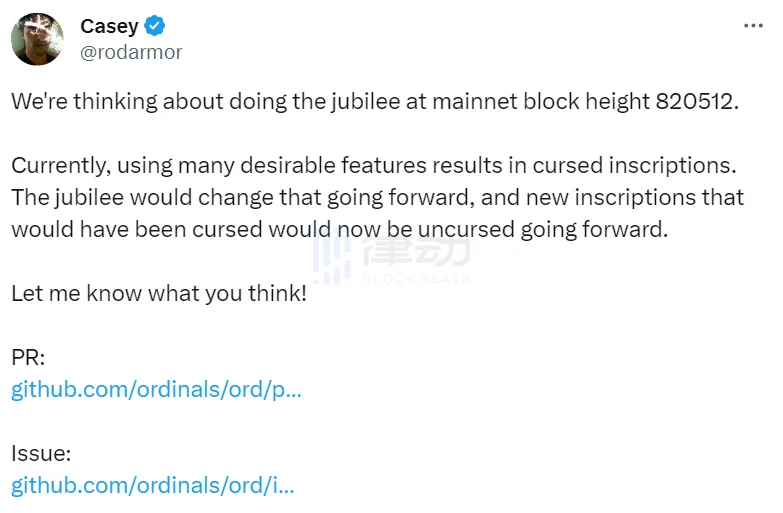The image size is (783, 513).
Task: Click the 律动 watermark logo text
Action: click(x=416, y=251)
